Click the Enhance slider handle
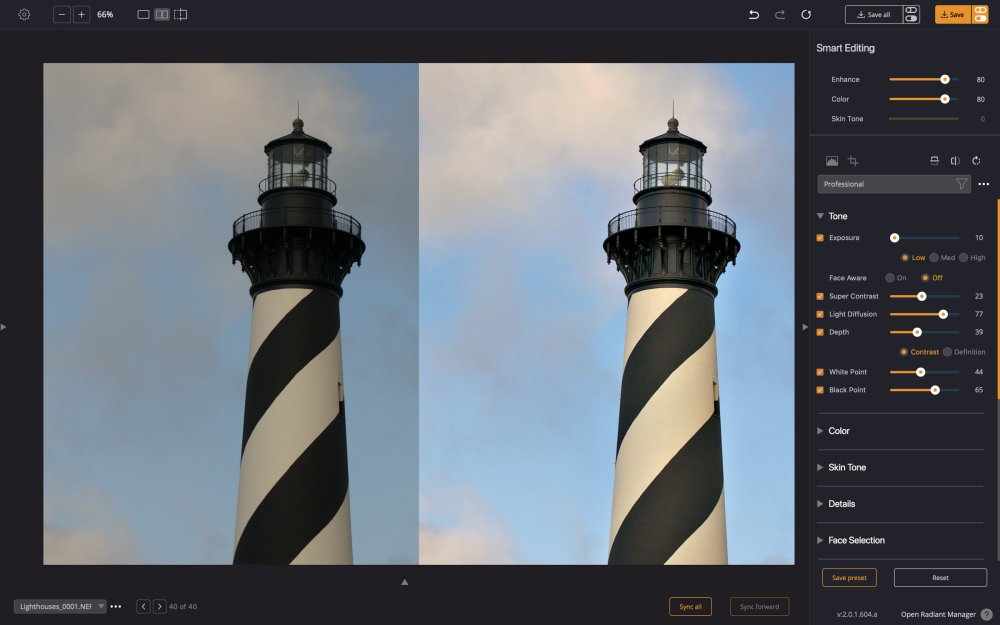1000x625 pixels. [x=945, y=80]
